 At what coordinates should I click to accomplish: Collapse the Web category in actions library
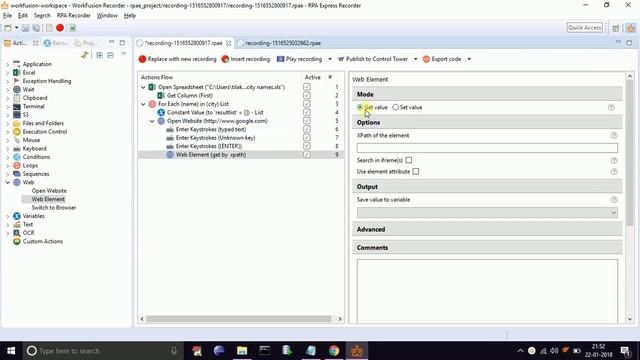pyautogui.click(x=8, y=182)
